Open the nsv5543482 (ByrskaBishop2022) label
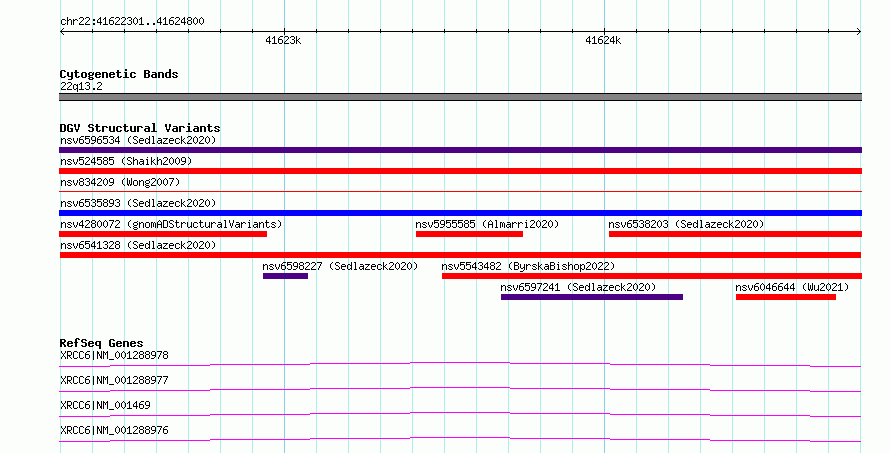The height and width of the screenshot is (453, 890). click(528, 266)
